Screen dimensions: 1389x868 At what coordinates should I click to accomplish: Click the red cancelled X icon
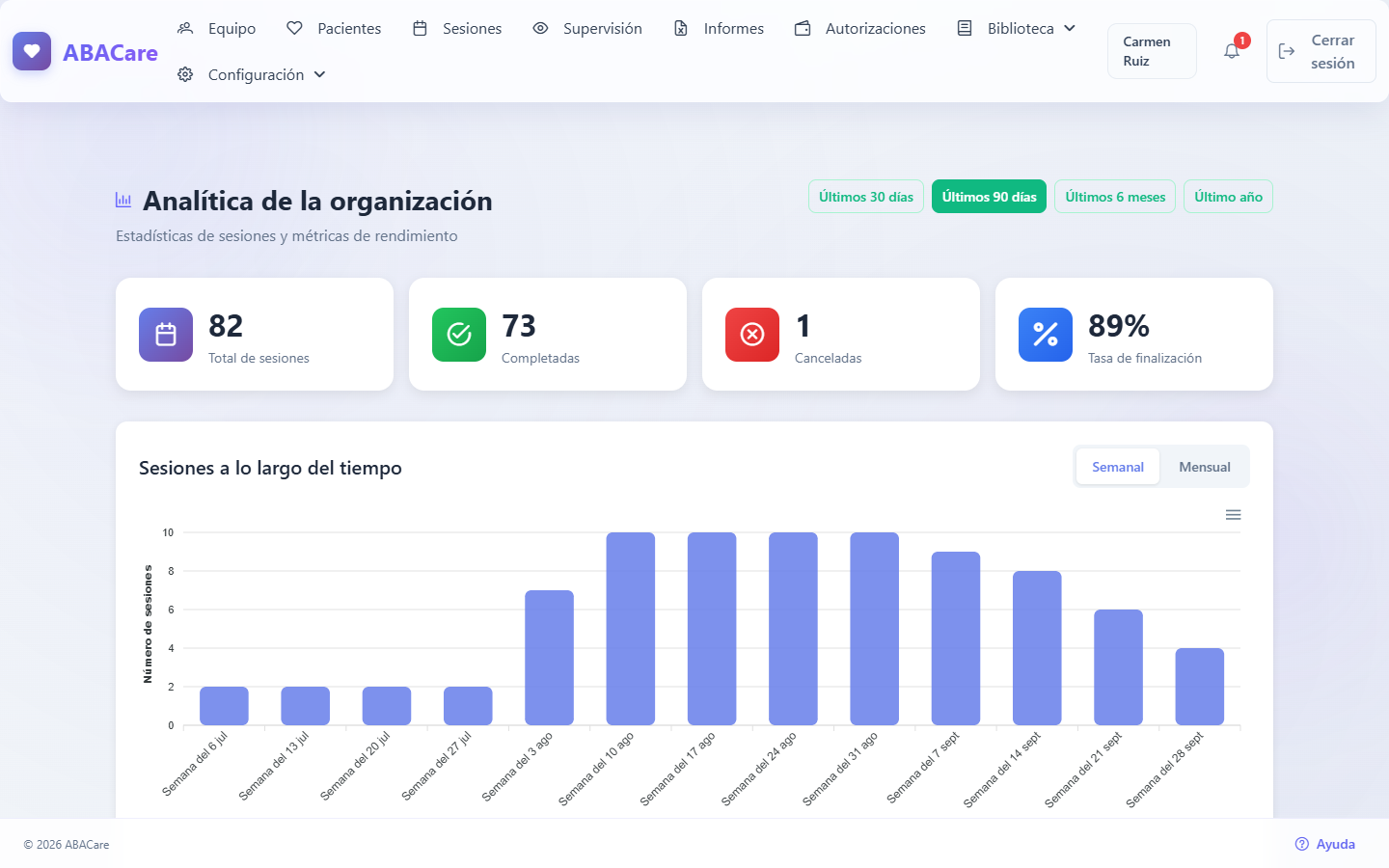pos(752,335)
